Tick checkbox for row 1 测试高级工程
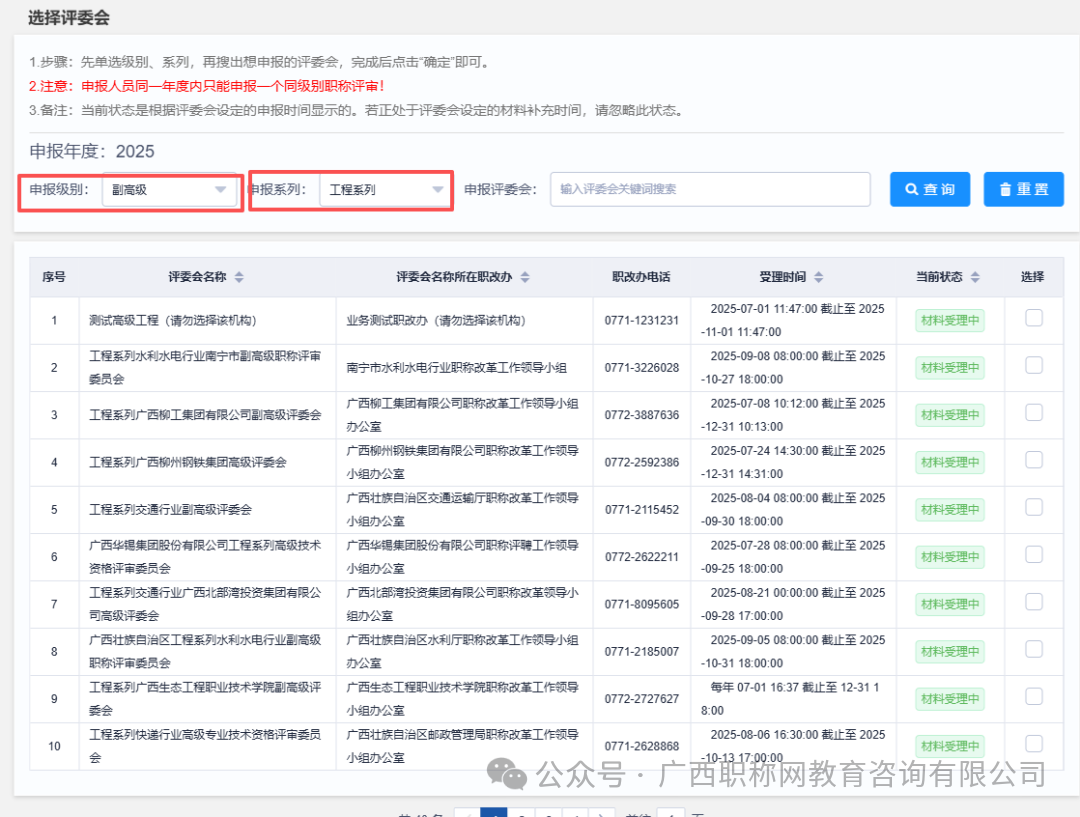1080x817 pixels. pos(1034,318)
